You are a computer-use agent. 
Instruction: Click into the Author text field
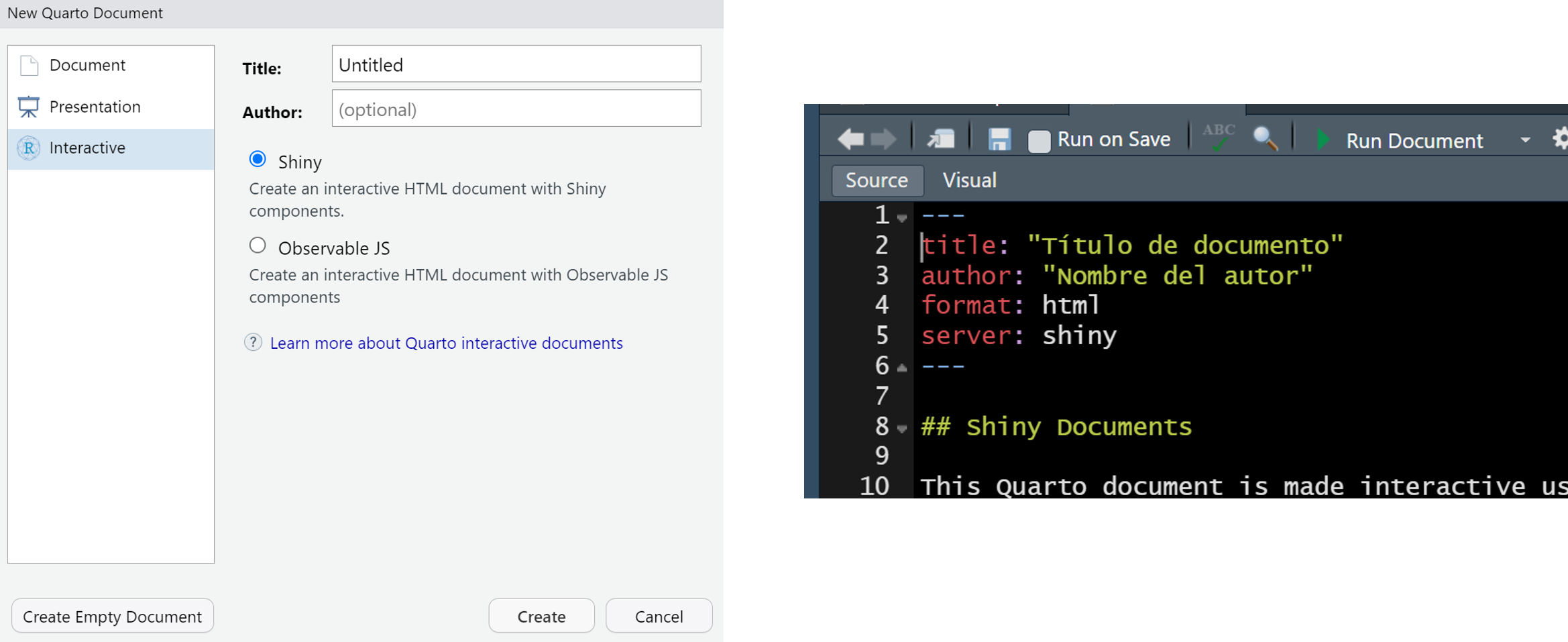[x=516, y=109]
